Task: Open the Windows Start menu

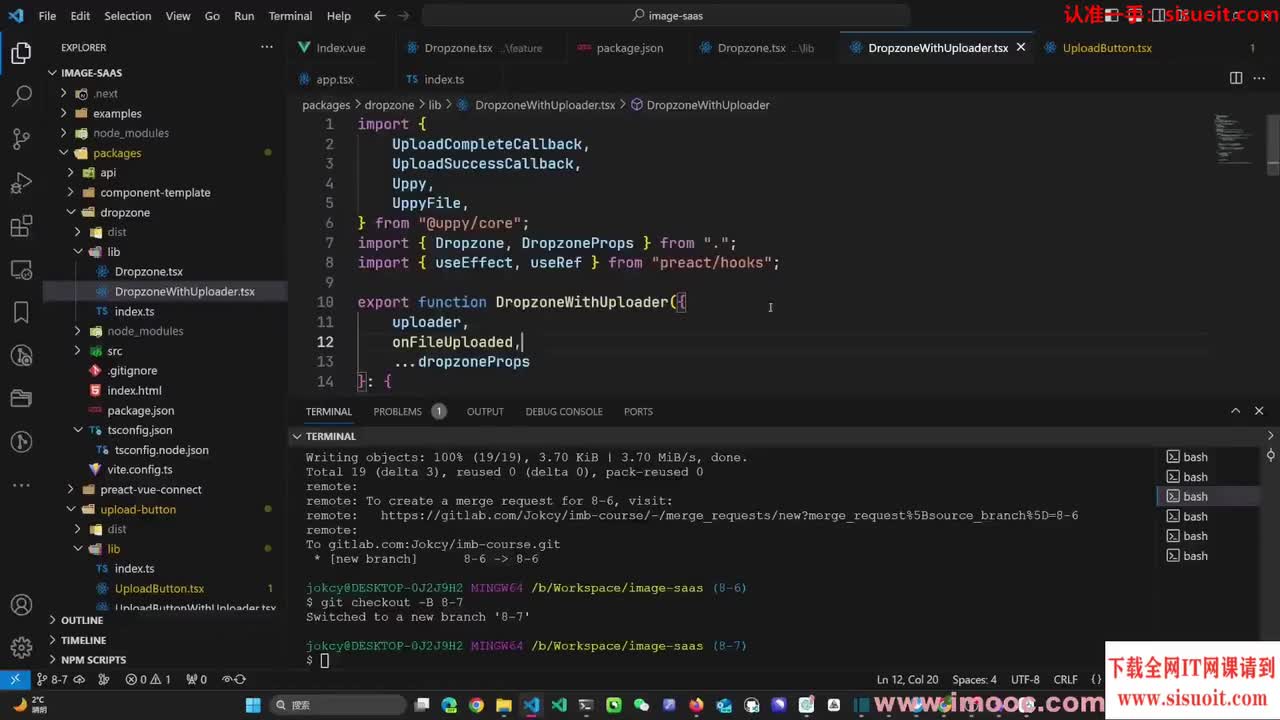Action: [x=253, y=705]
